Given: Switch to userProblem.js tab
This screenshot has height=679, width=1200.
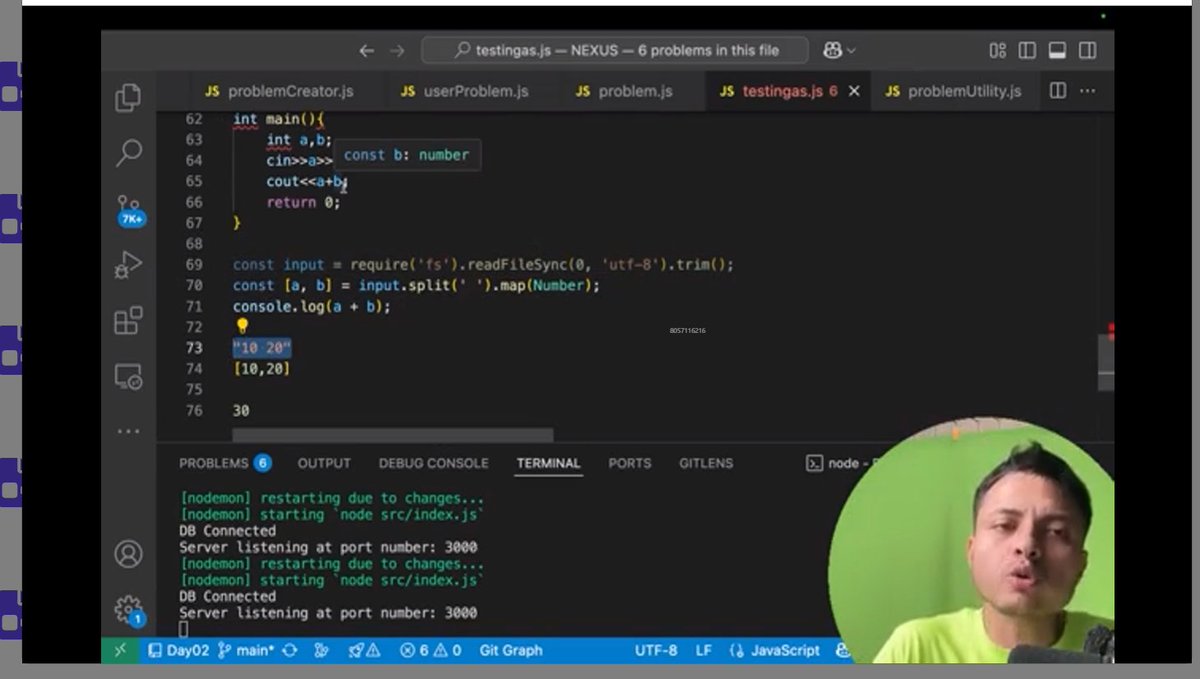Looking at the screenshot, I should click(x=465, y=91).
